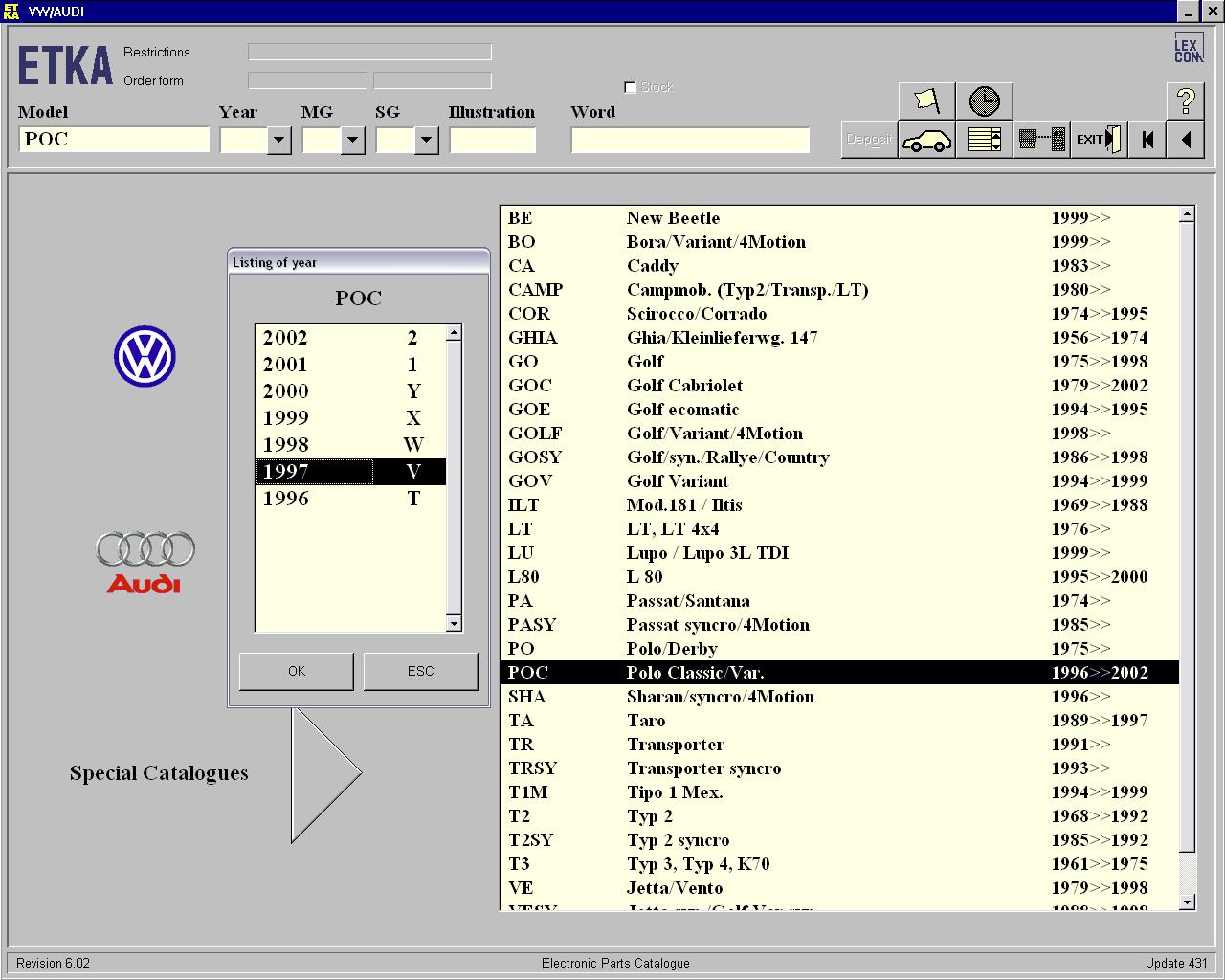Click the Word input field
Viewport: 1225px width, 980px height.
(x=690, y=141)
